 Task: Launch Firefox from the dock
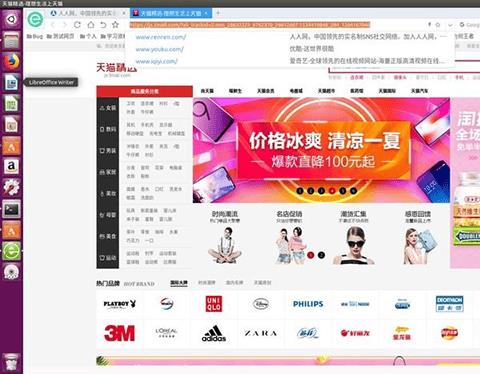(x=11, y=61)
